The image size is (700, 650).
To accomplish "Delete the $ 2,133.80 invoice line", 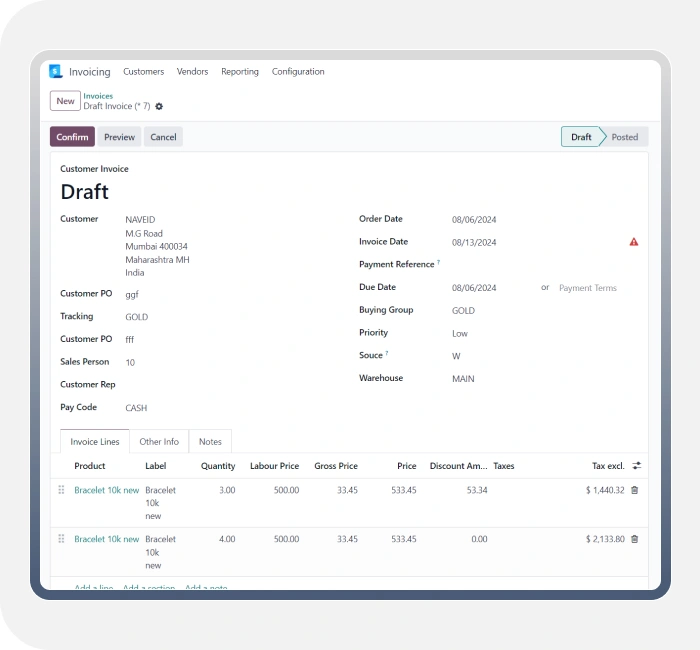I will click(634, 539).
